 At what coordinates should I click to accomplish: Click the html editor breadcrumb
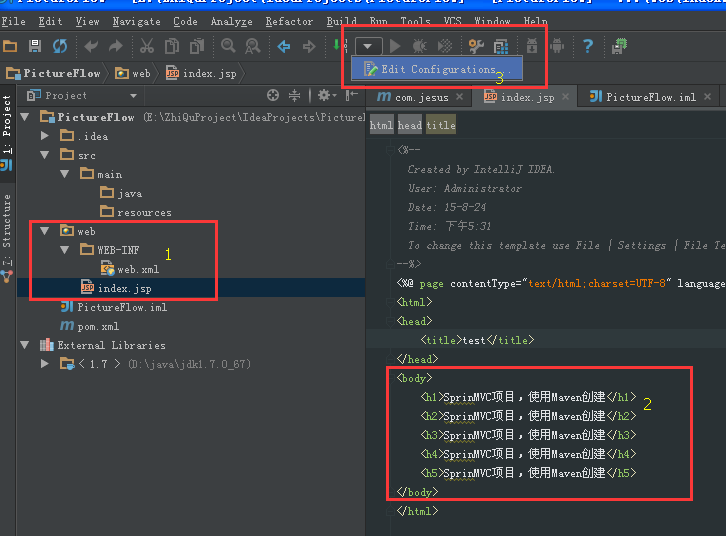pyautogui.click(x=382, y=125)
